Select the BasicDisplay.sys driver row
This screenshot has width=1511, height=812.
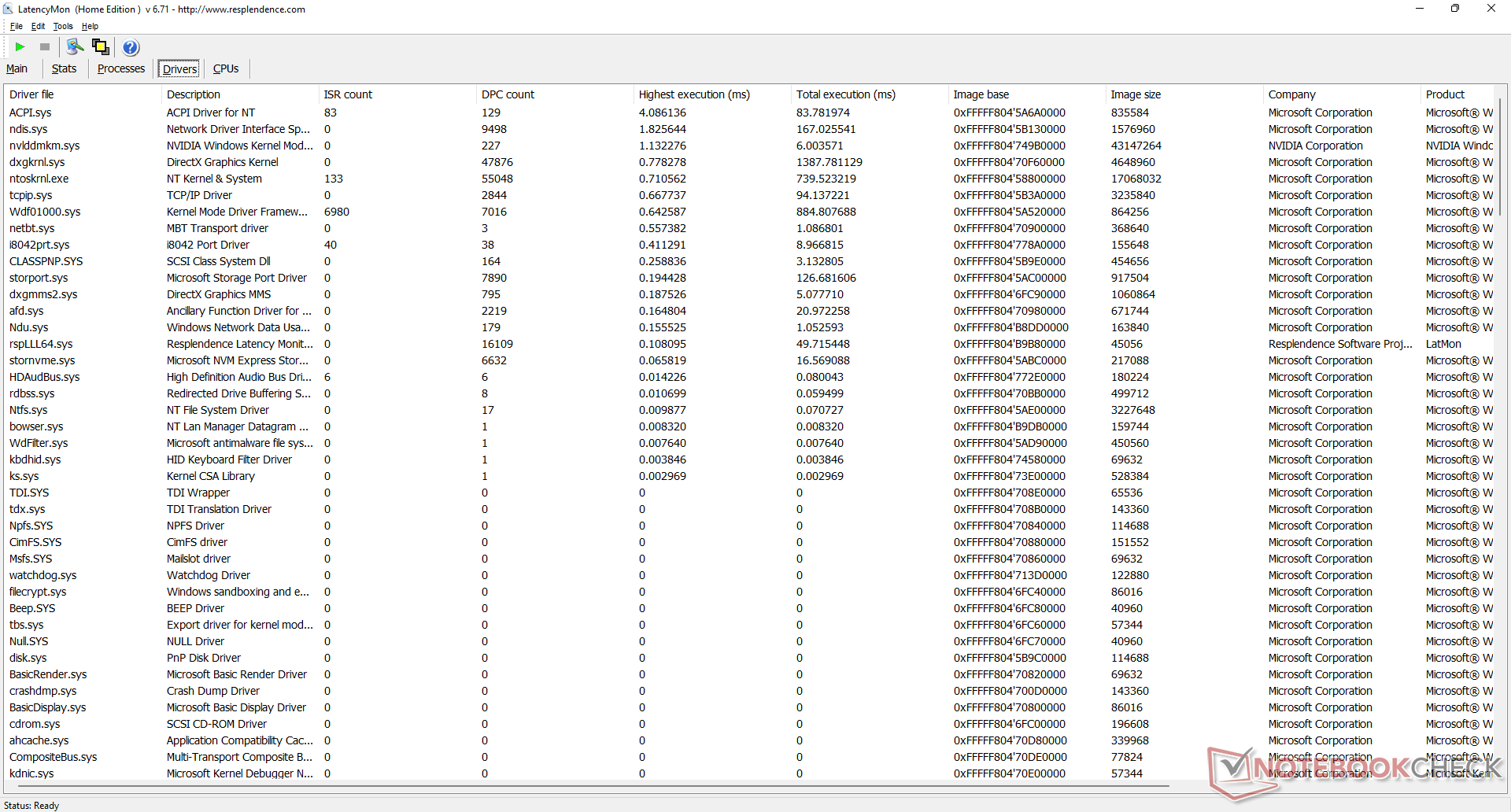pyautogui.click(x=749, y=707)
